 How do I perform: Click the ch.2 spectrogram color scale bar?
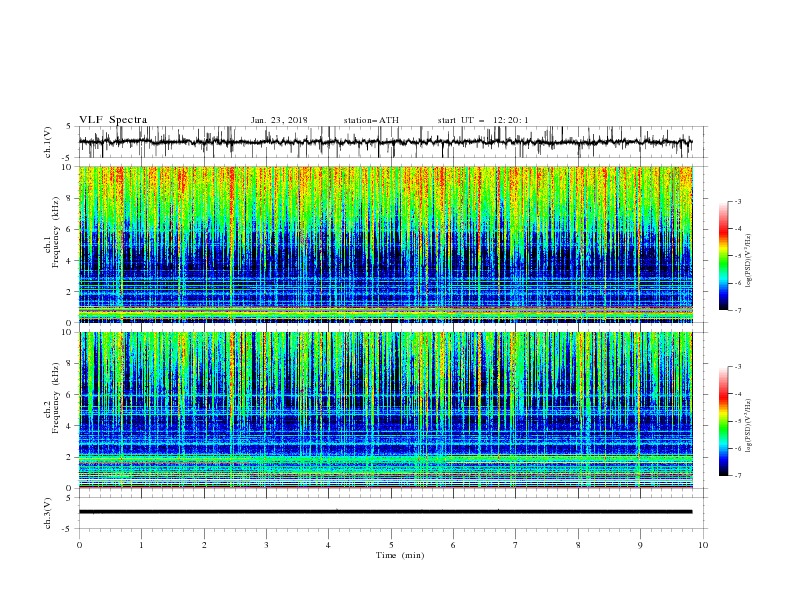pos(723,421)
